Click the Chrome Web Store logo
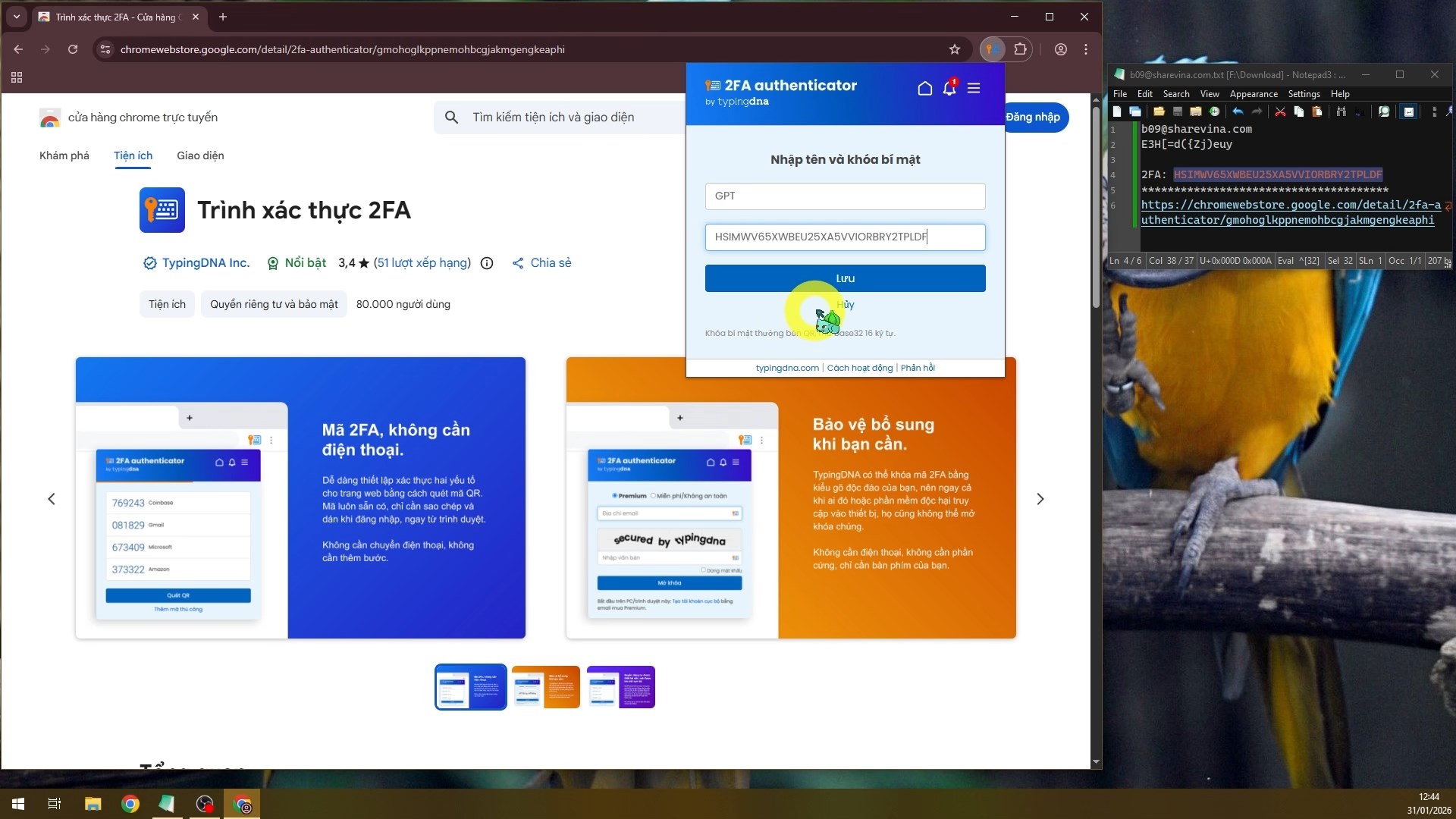1456x819 pixels. (x=50, y=118)
